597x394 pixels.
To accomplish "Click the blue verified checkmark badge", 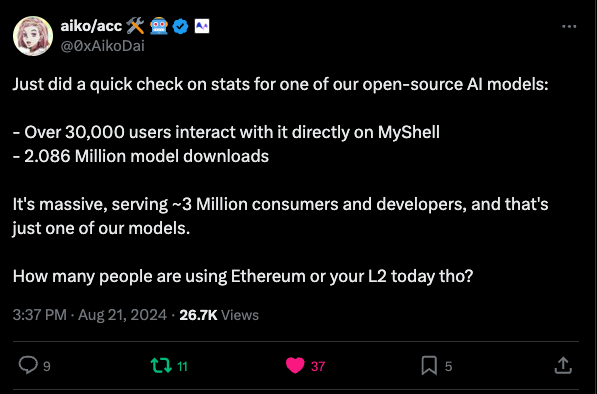I will [180, 26].
